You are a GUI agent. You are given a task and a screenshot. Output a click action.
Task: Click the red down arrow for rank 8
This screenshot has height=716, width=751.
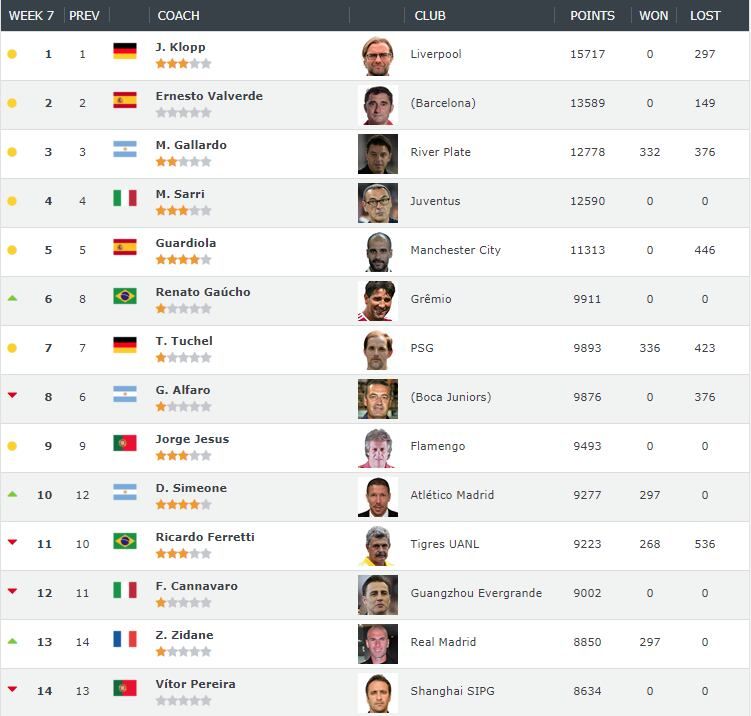click(12, 396)
